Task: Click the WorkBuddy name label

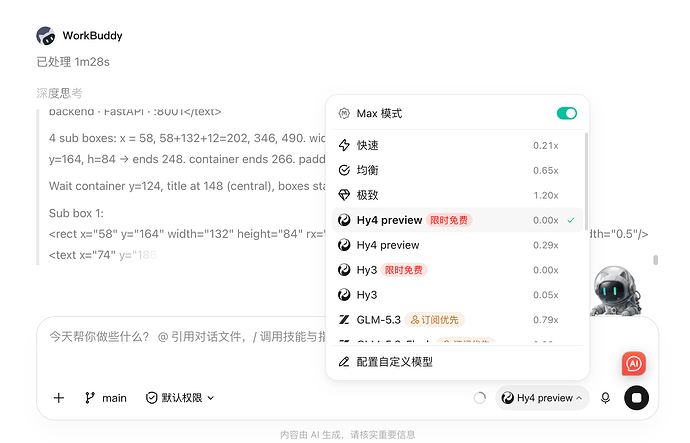Action: [92, 36]
